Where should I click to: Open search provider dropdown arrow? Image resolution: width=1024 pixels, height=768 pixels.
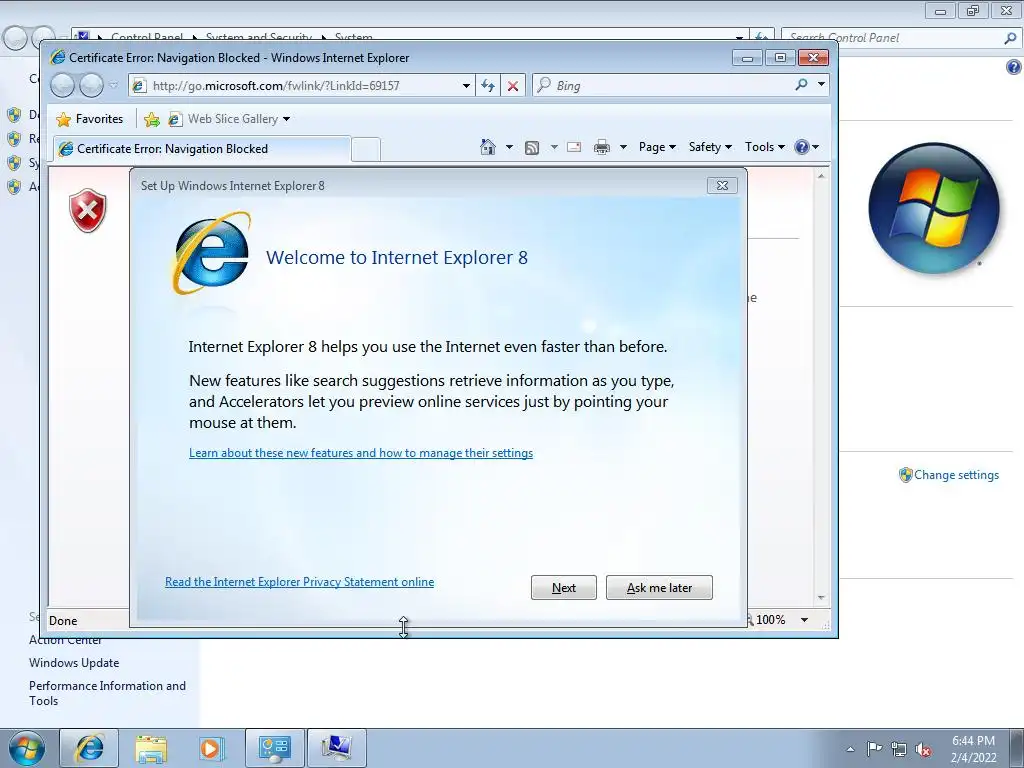[821, 84]
